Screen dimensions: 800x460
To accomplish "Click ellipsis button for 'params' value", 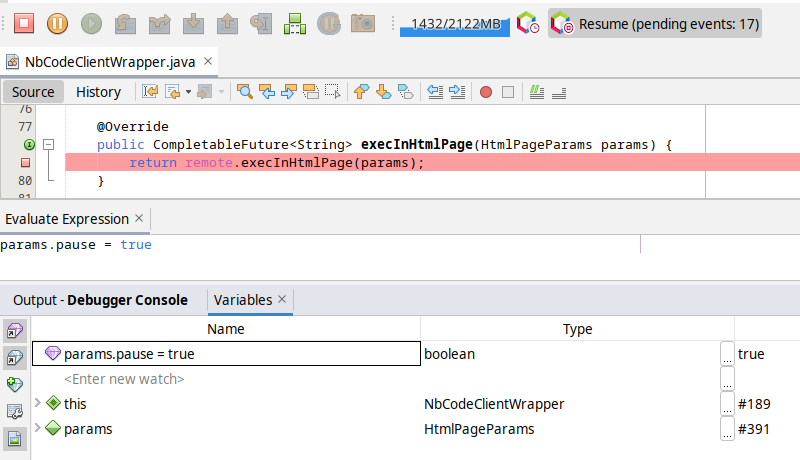I will click(727, 429).
